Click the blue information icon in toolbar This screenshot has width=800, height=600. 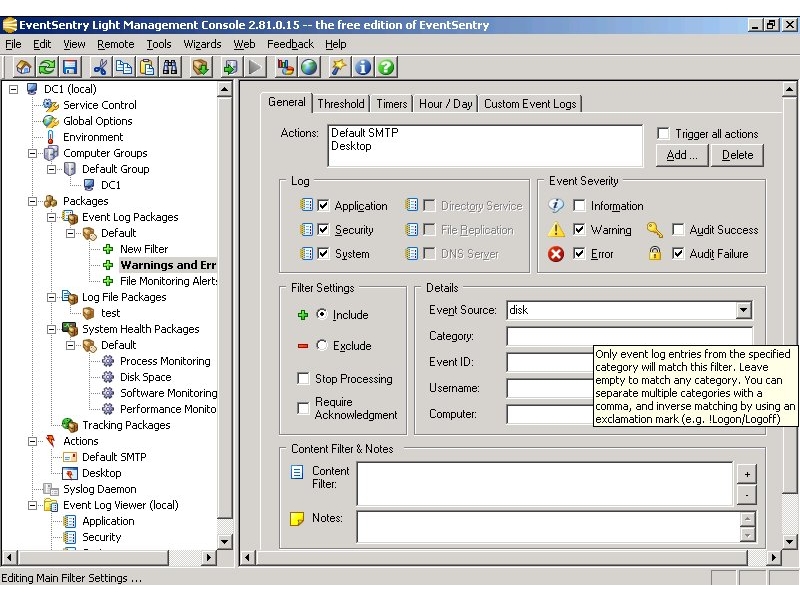coord(363,67)
